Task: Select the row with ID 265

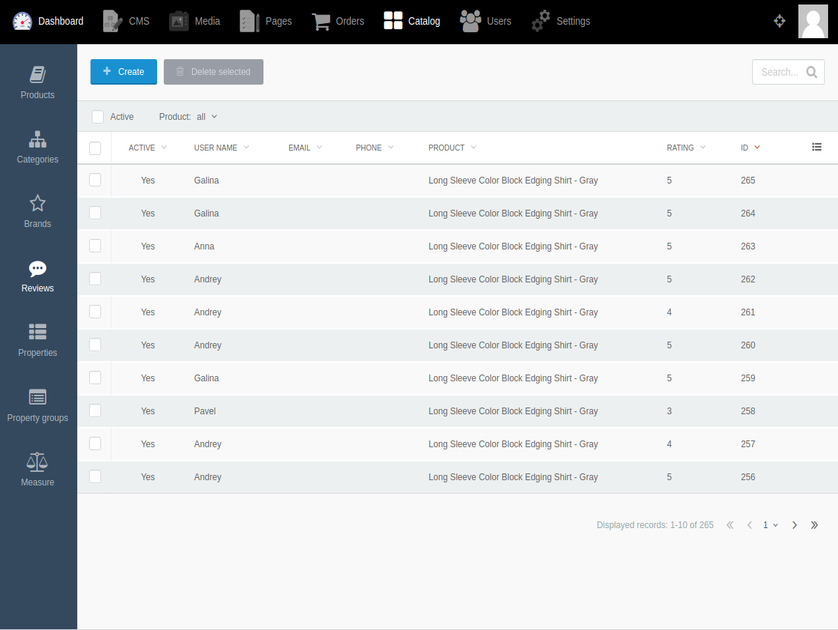Action: coord(95,180)
